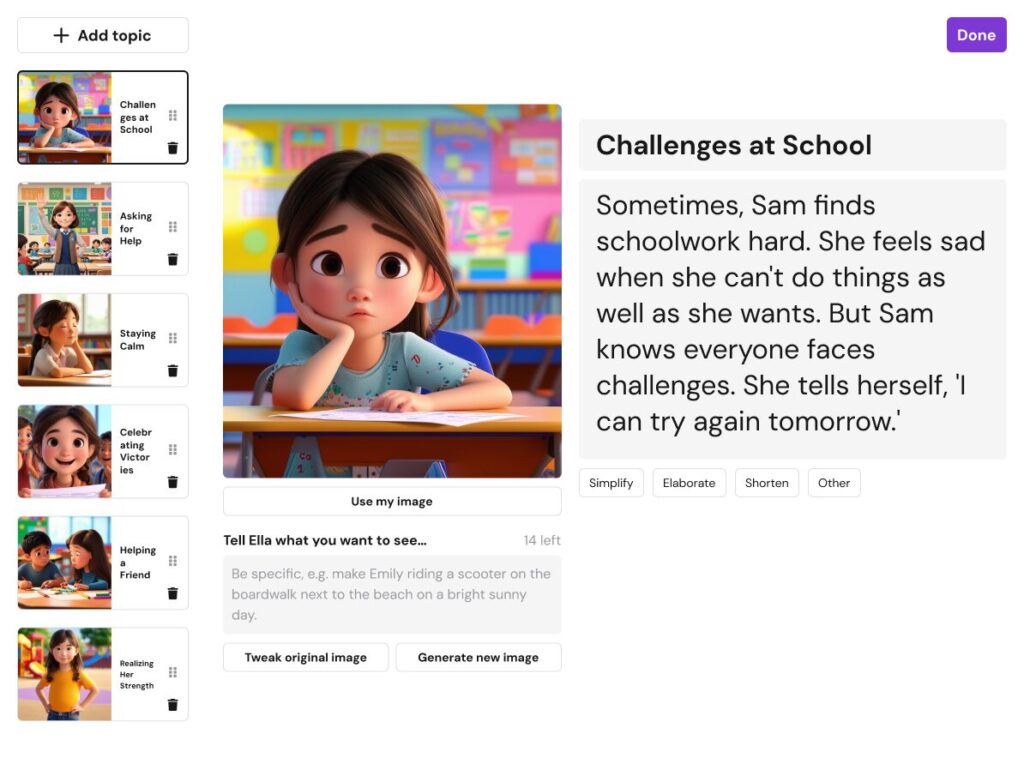
Task: Click the Done button
Action: (976, 34)
